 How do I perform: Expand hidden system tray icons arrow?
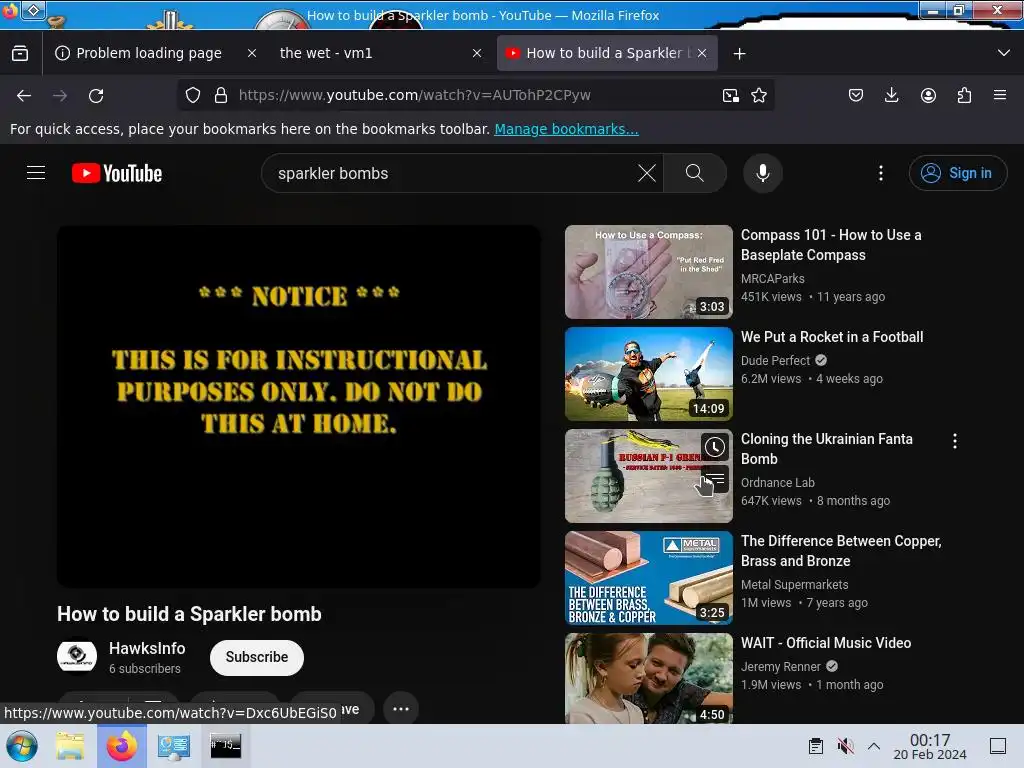tap(874, 746)
